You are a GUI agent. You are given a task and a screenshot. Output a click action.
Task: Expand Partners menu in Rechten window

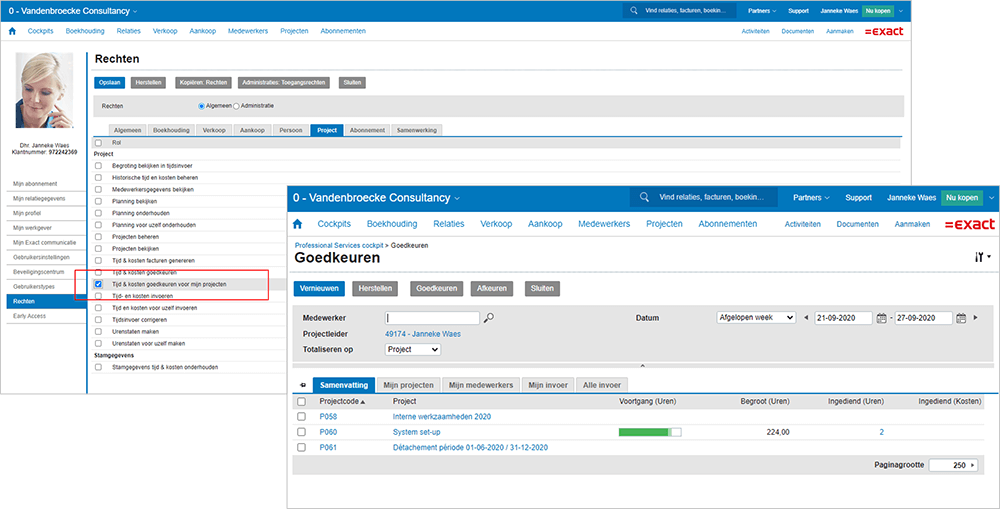(x=762, y=11)
